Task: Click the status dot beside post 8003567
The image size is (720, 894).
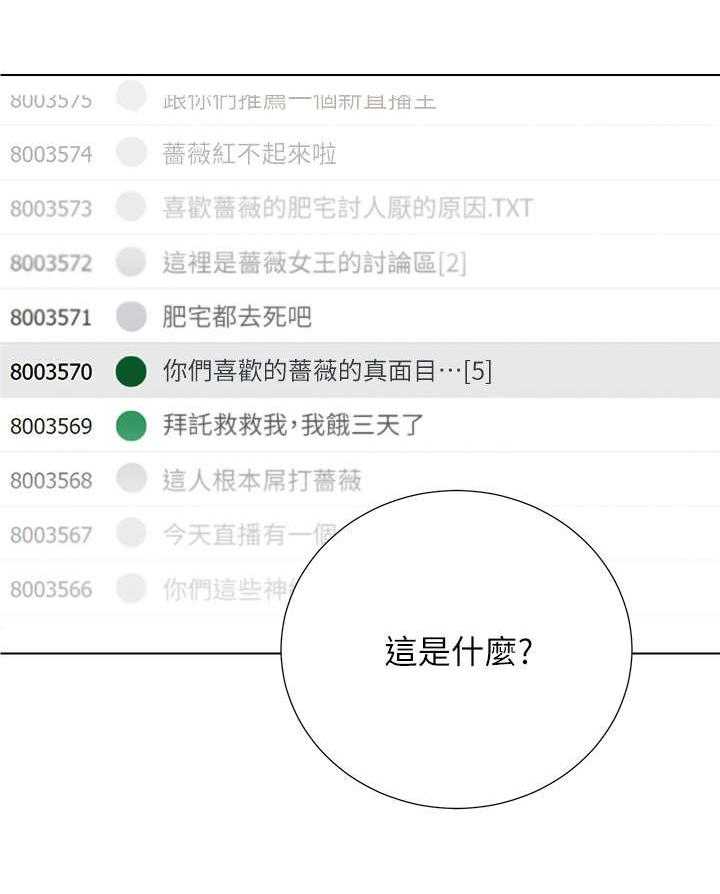Action: coord(132,534)
